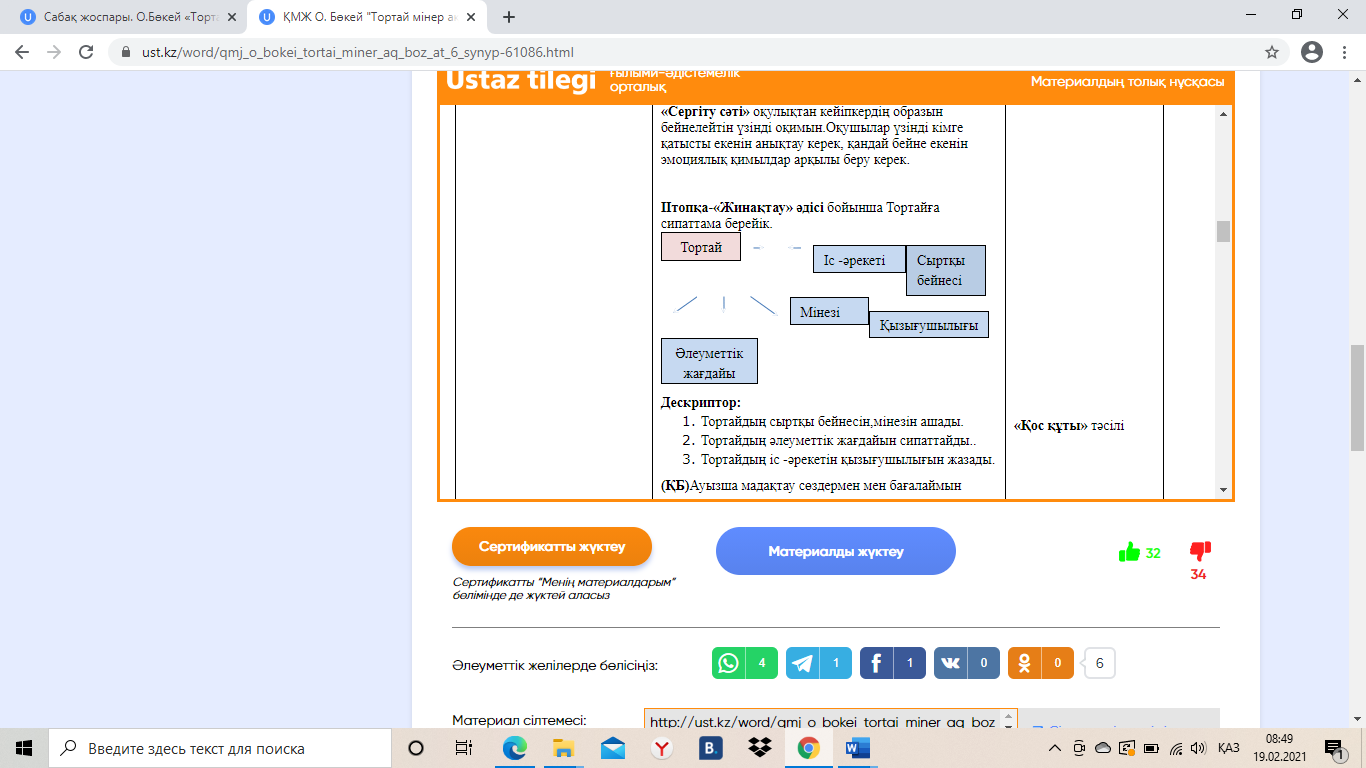Open the volume control in the system tray

(1199, 748)
